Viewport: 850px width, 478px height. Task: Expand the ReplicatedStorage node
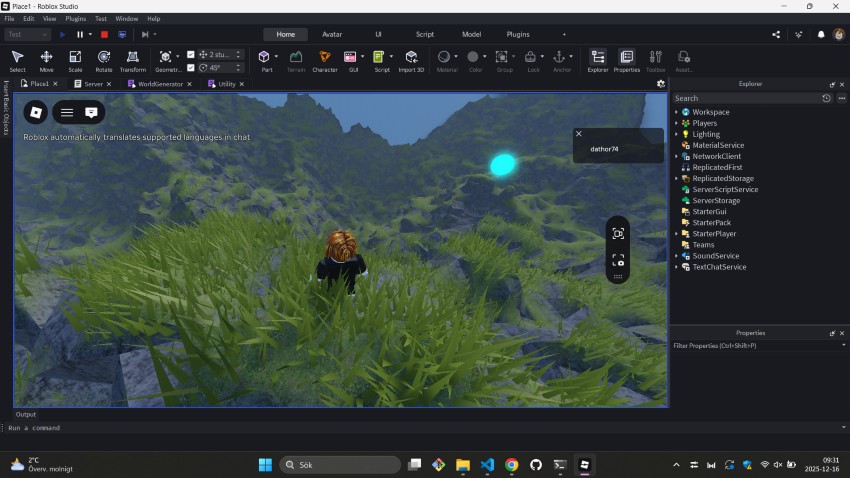click(677, 178)
